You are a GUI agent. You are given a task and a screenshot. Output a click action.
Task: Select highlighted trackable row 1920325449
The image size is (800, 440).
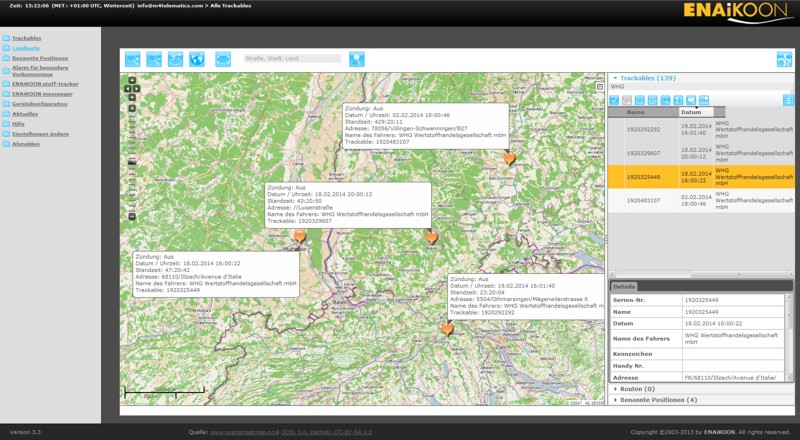point(701,177)
